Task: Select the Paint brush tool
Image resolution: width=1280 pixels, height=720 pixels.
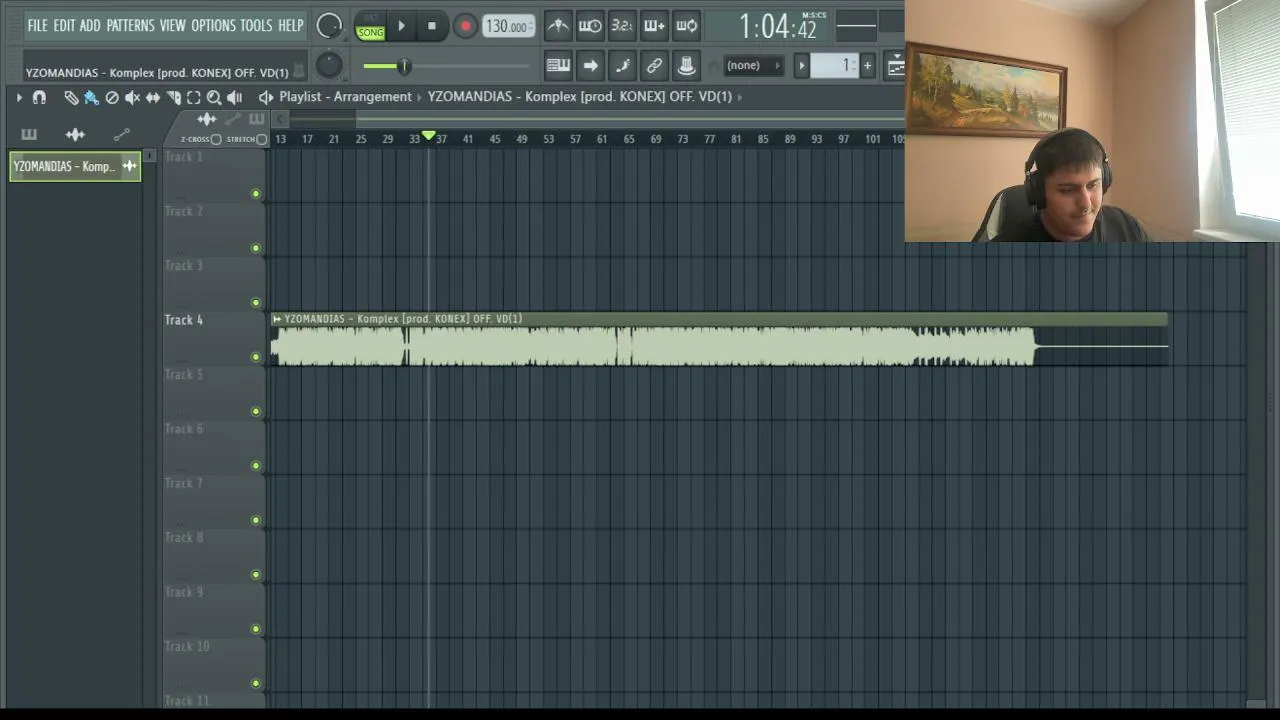Action: coord(91,97)
